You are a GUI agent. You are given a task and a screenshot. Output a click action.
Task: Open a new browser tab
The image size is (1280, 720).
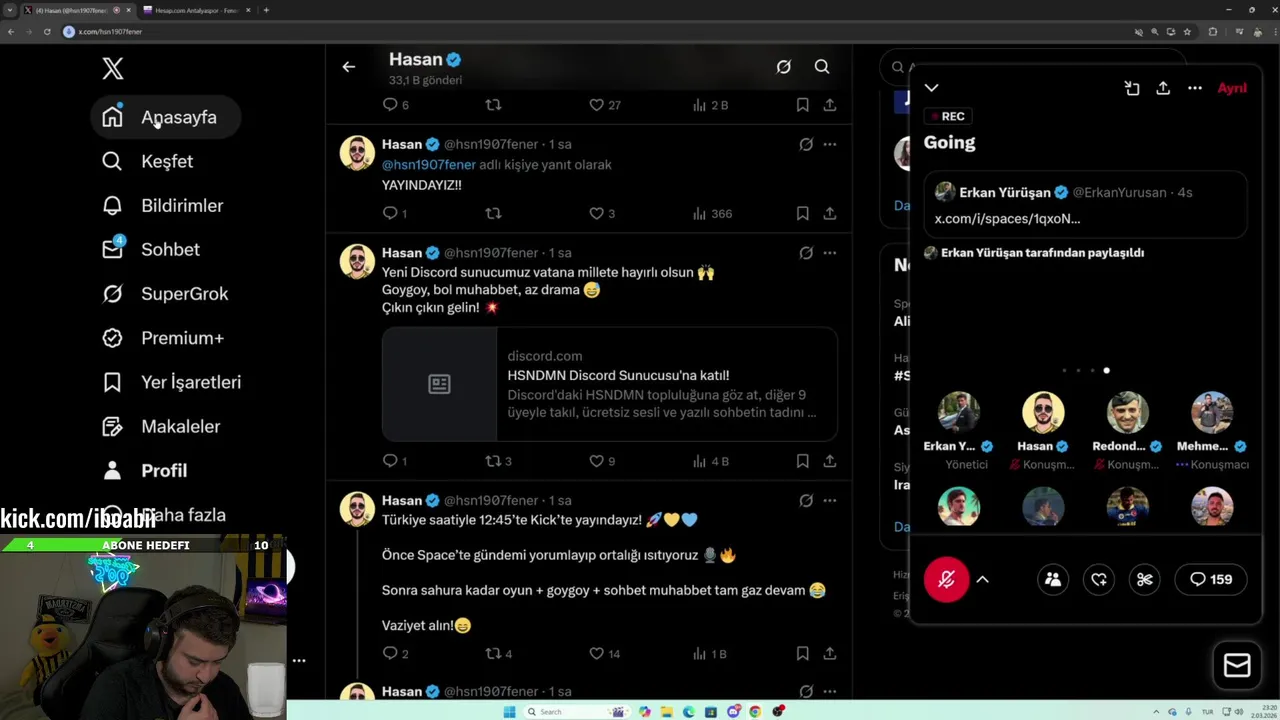coord(266,10)
